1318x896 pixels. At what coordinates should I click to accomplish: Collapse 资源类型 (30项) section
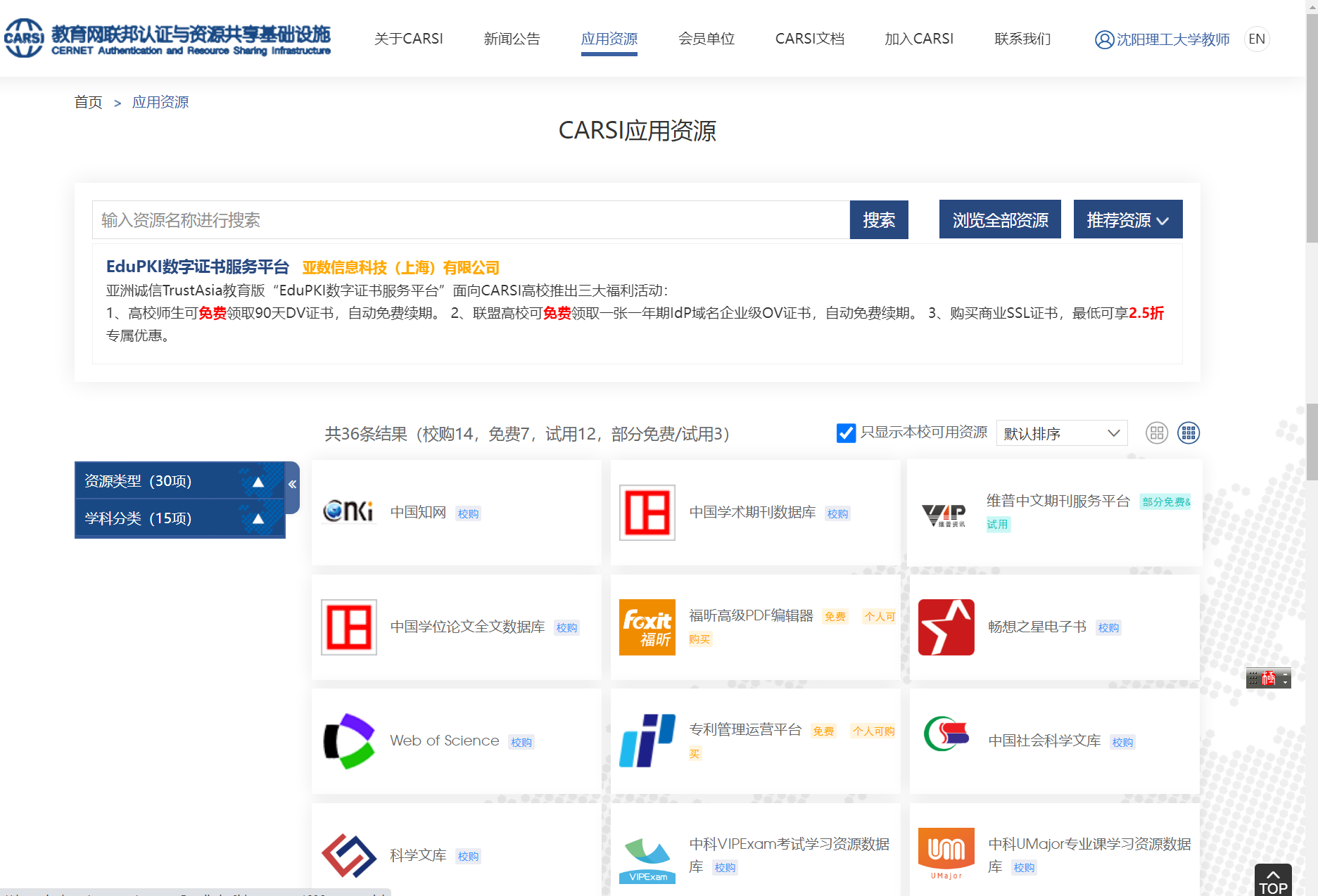pyautogui.click(x=179, y=481)
